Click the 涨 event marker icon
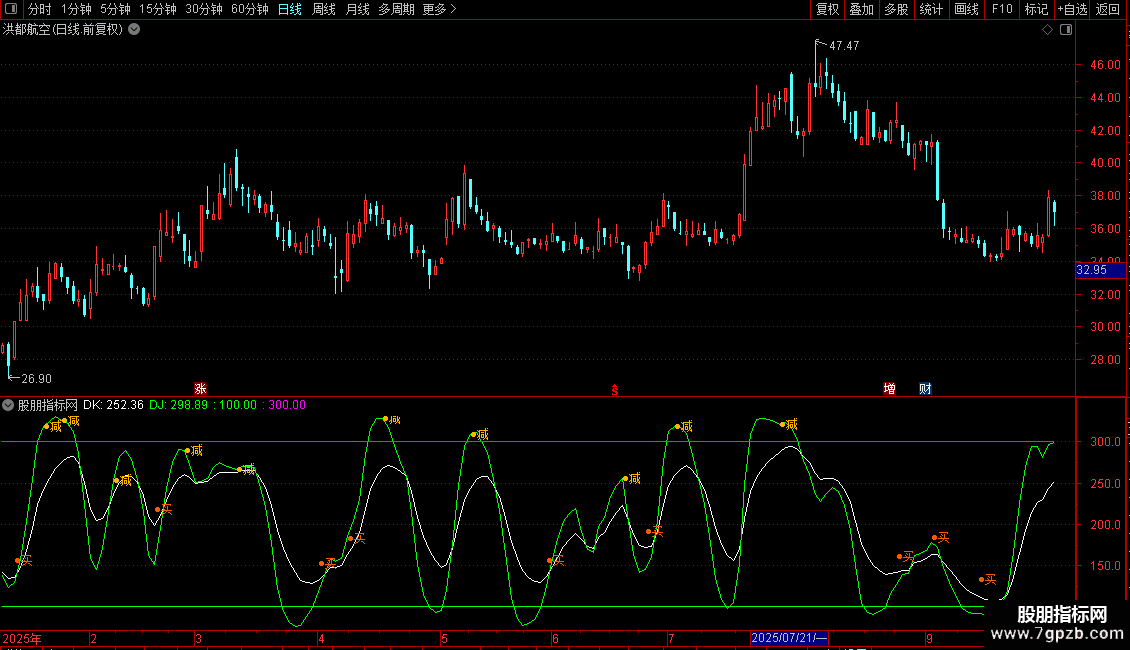Image resolution: width=1130 pixels, height=650 pixels. point(200,388)
